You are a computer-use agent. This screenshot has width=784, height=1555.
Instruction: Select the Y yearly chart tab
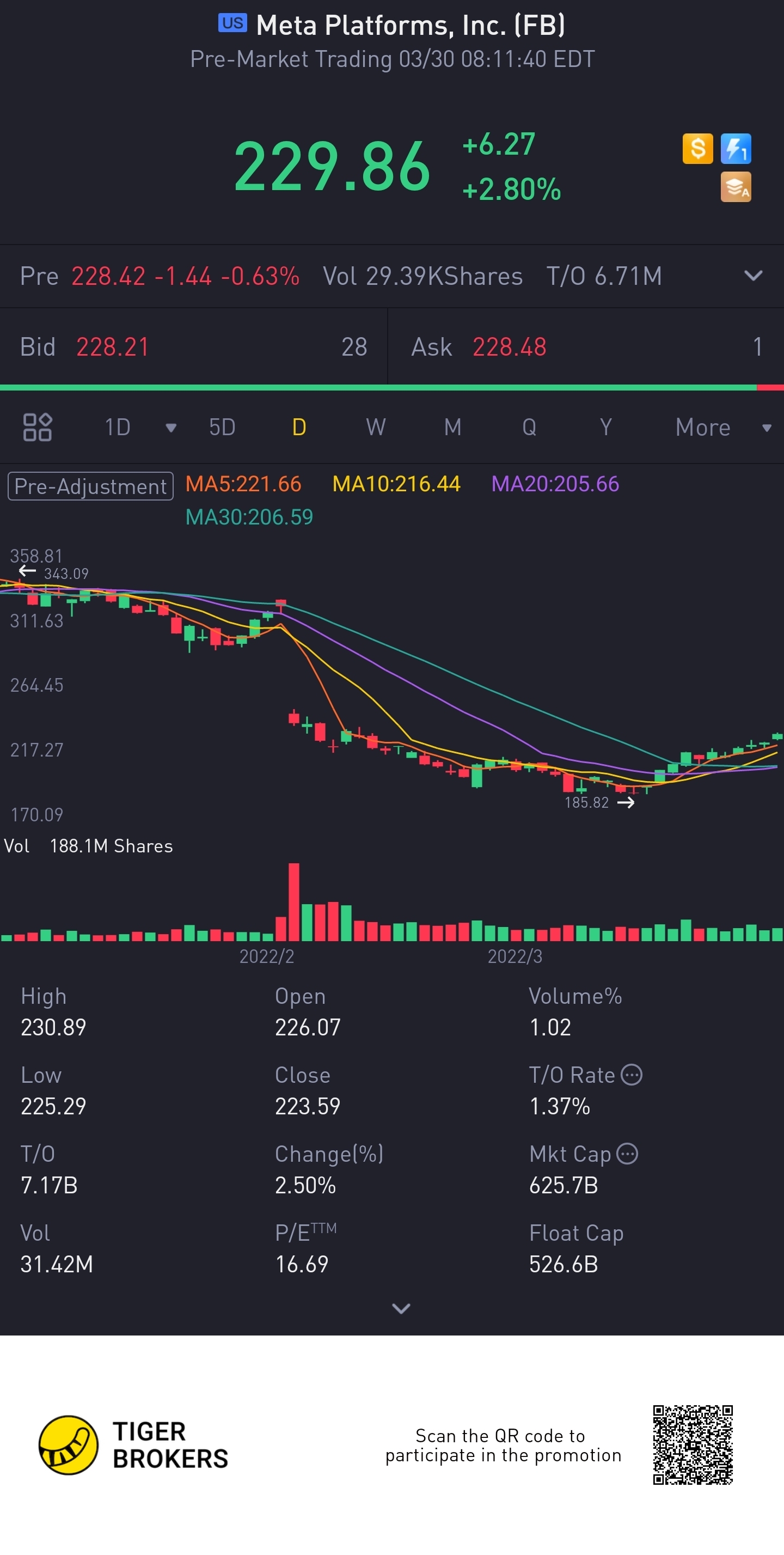point(606,428)
